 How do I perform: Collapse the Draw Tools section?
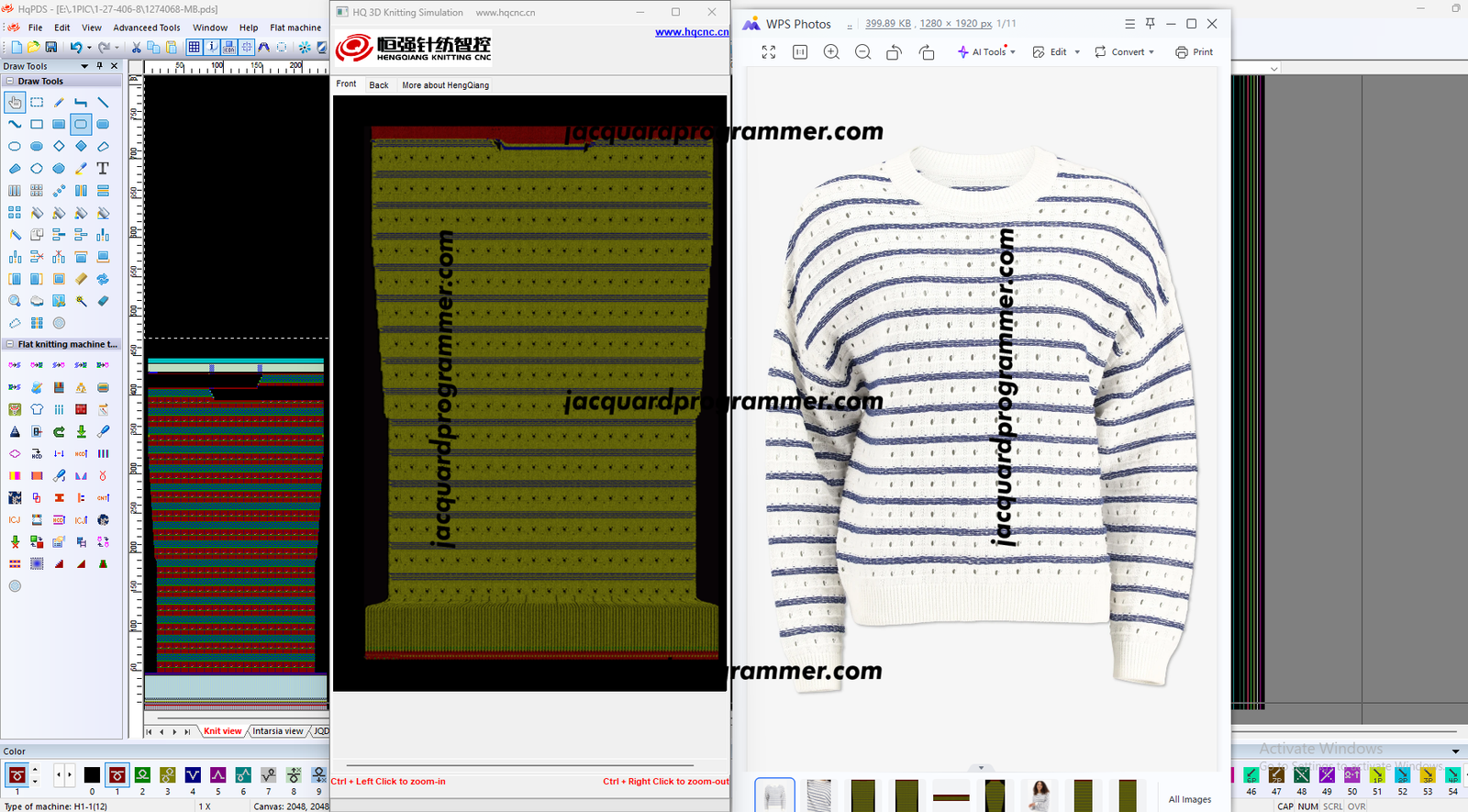pos(10,82)
